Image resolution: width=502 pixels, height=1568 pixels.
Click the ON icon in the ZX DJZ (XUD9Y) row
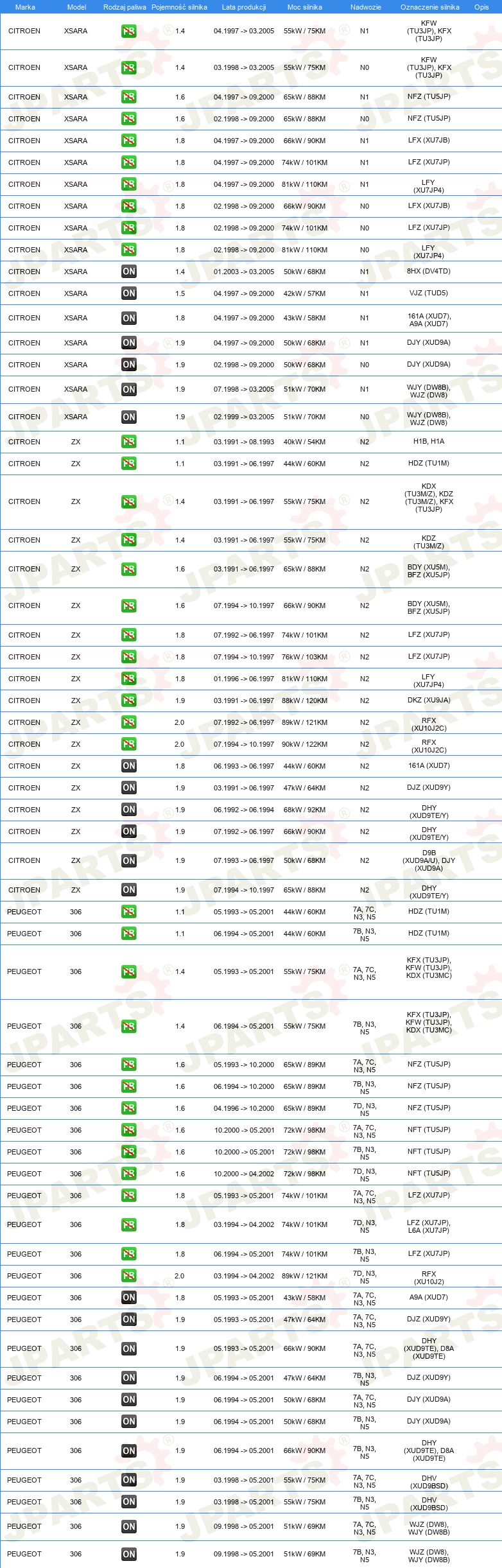129,788
